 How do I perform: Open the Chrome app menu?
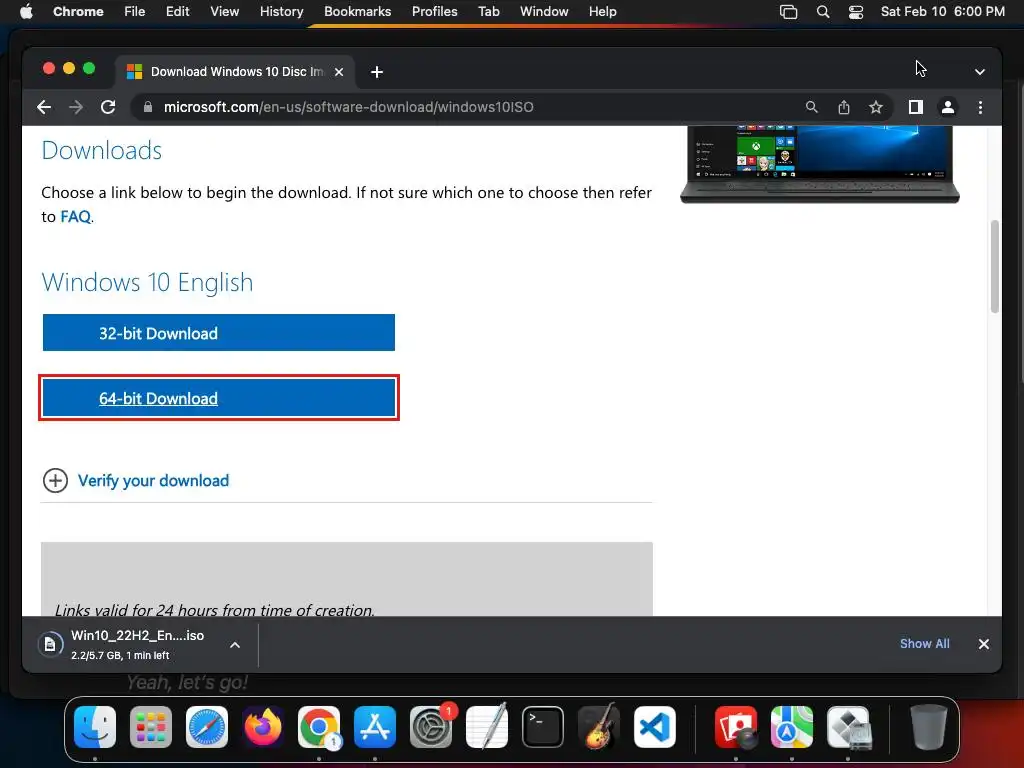pyautogui.click(x=78, y=12)
